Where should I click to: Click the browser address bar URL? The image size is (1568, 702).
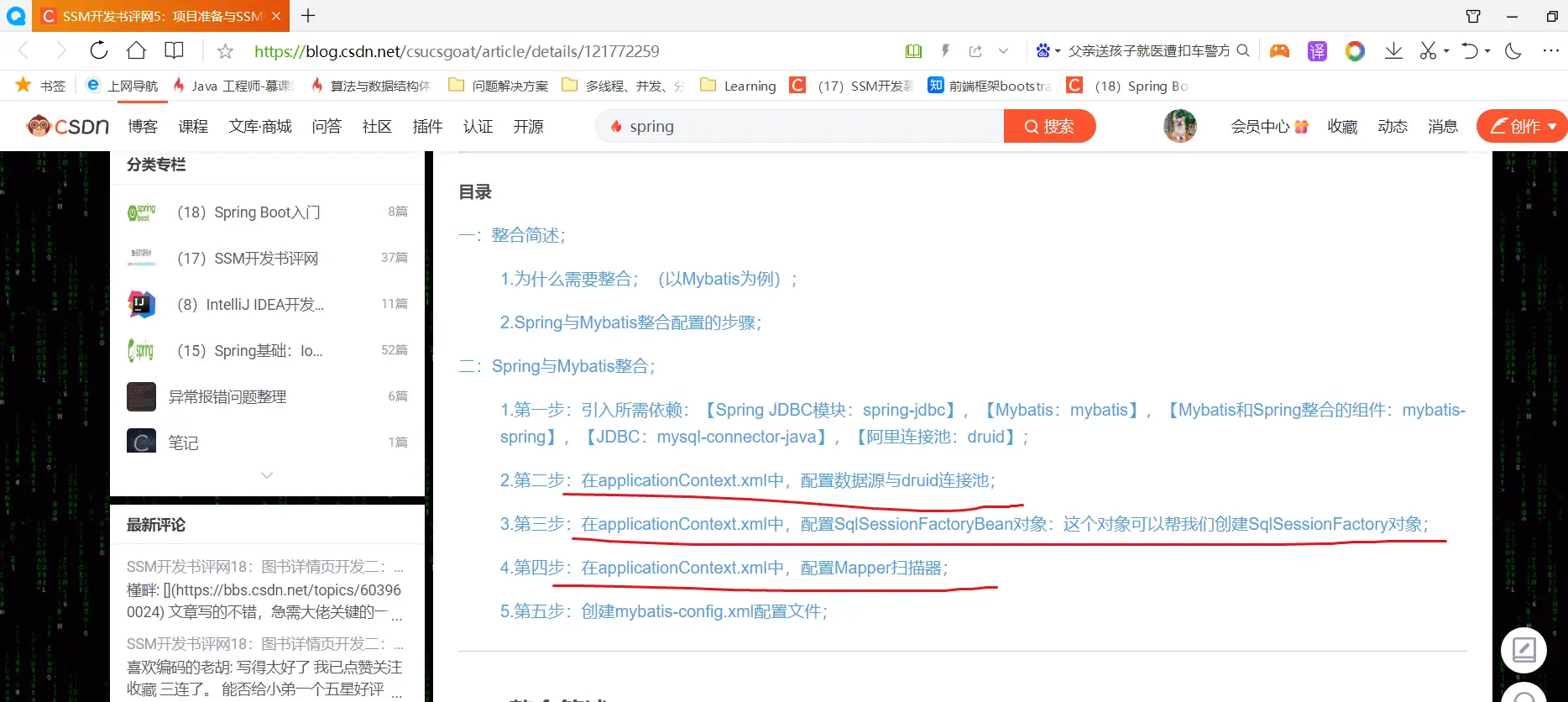point(457,51)
